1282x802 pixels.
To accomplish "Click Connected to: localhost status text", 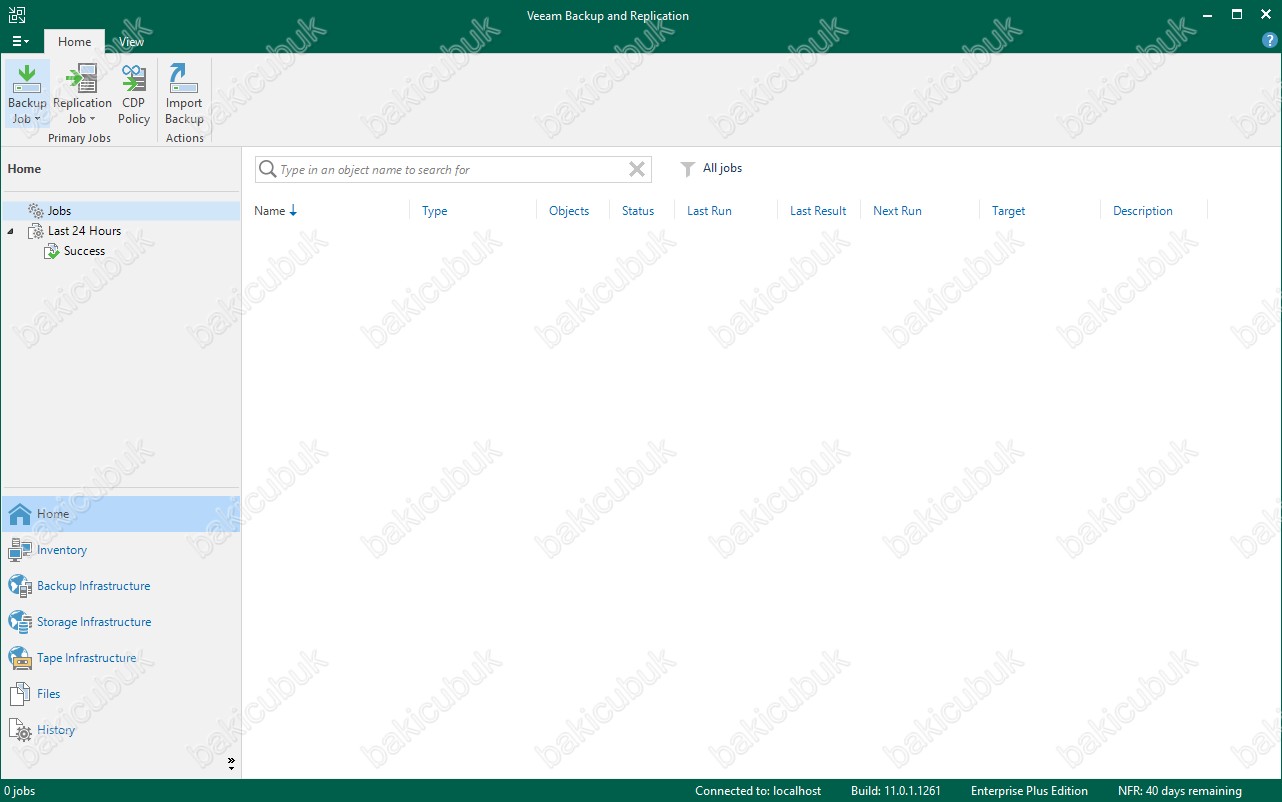I will pos(758,791).
